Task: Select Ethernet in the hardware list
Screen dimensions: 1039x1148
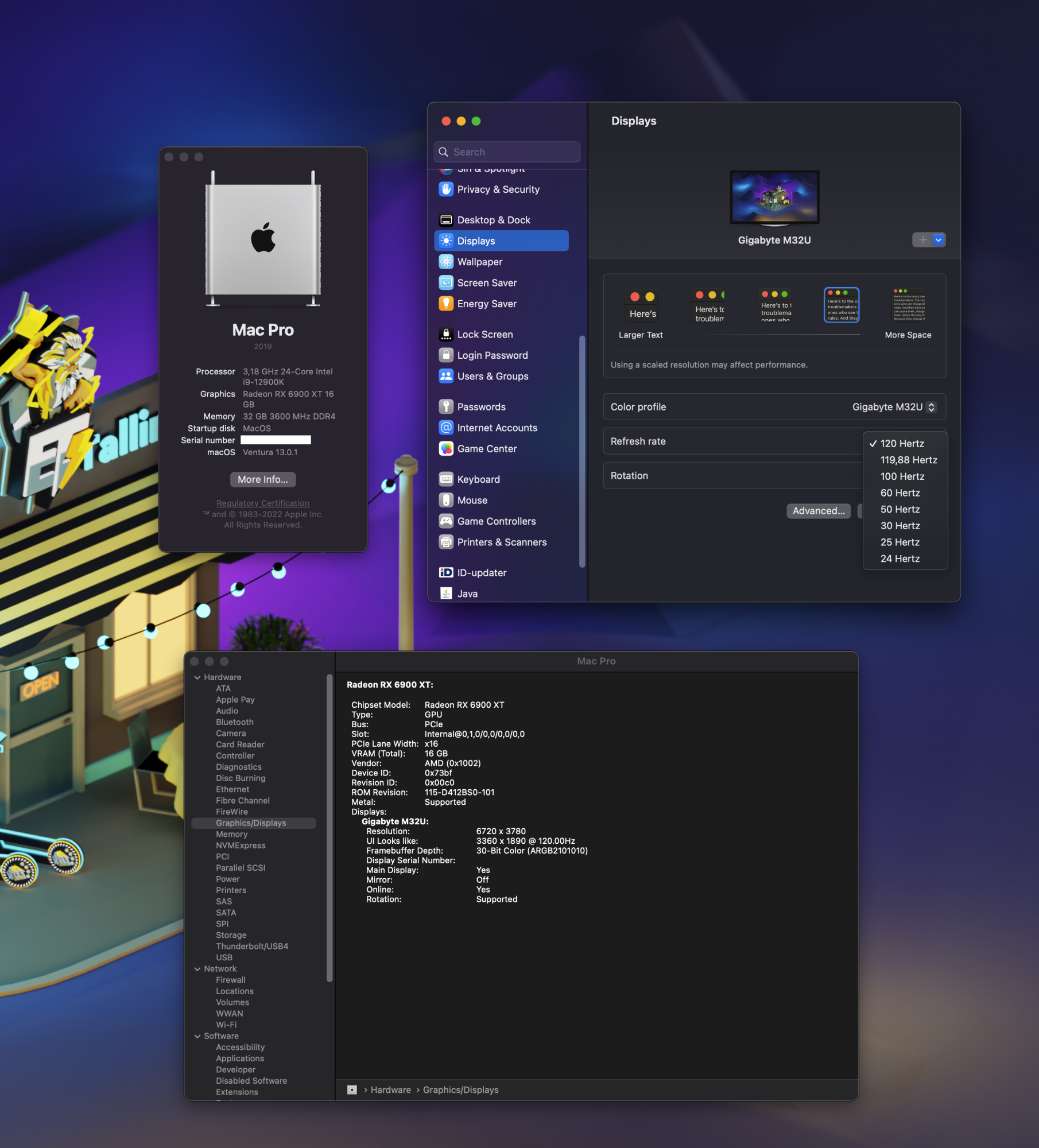Action: click(x=232, y=789)
